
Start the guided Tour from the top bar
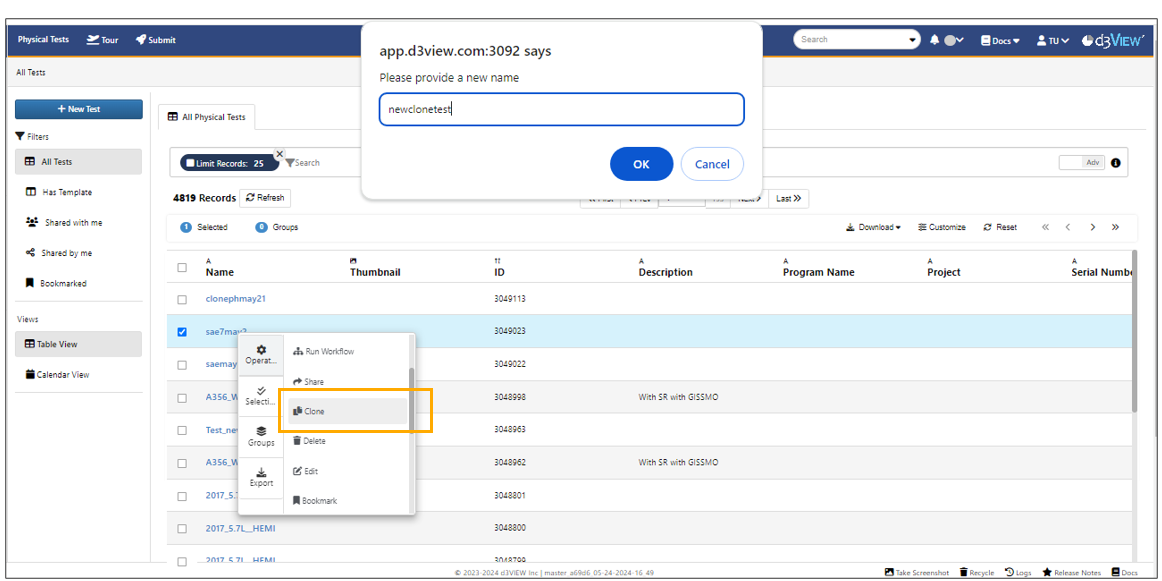click(x=102, y=40)
